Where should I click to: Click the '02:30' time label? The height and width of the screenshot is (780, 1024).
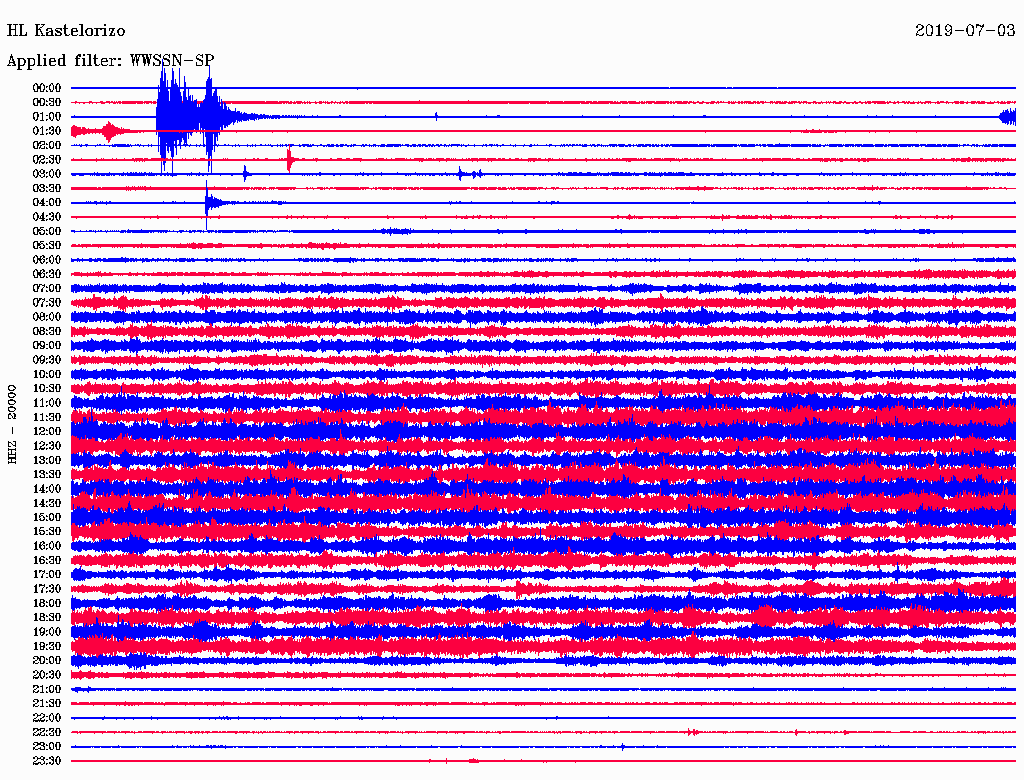(47, 160)
